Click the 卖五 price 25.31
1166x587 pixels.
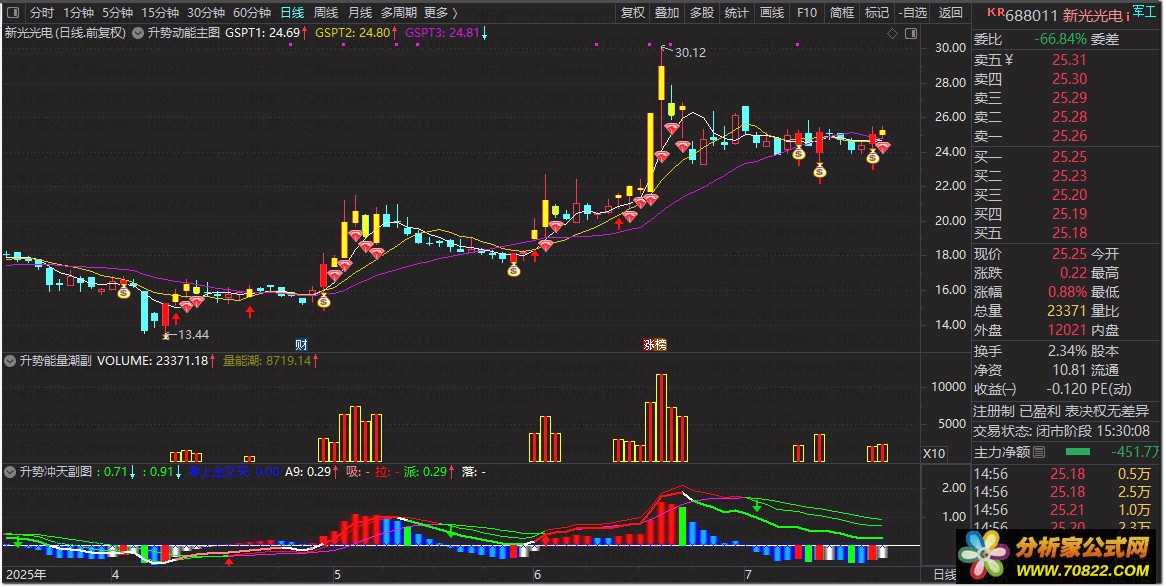click(1069, 60)
